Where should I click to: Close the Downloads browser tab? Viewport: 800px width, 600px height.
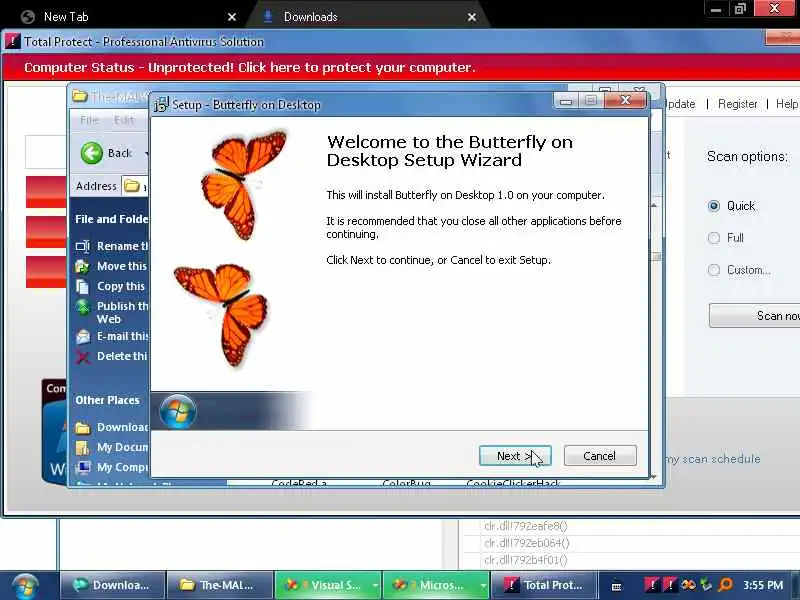pos(472,17)
